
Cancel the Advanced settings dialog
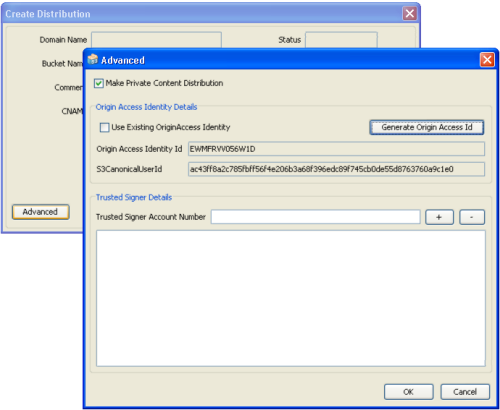[465, 392]
